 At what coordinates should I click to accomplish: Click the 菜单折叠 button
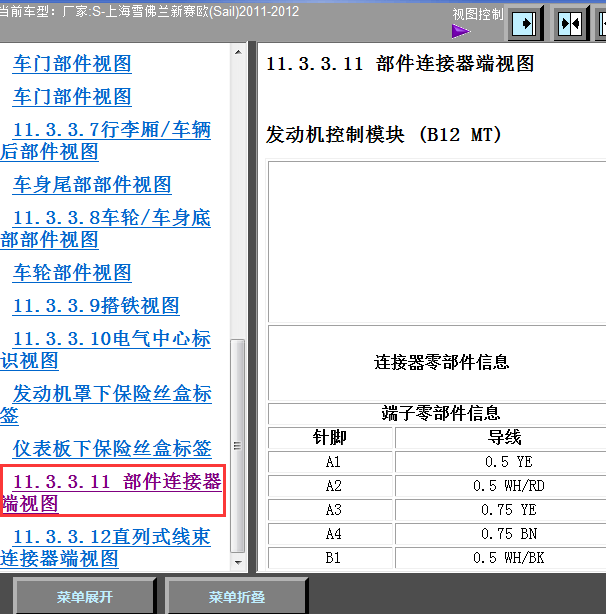pos(236,597)
